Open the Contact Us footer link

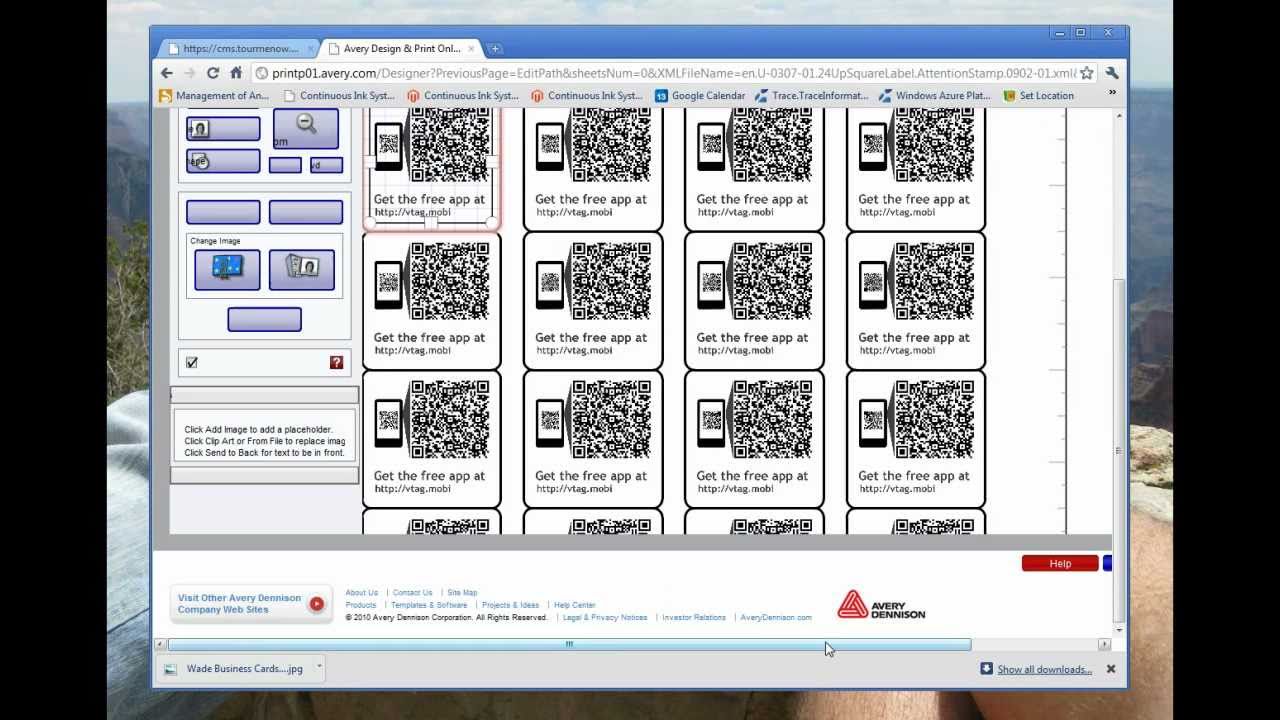click(x=413, y=593)
